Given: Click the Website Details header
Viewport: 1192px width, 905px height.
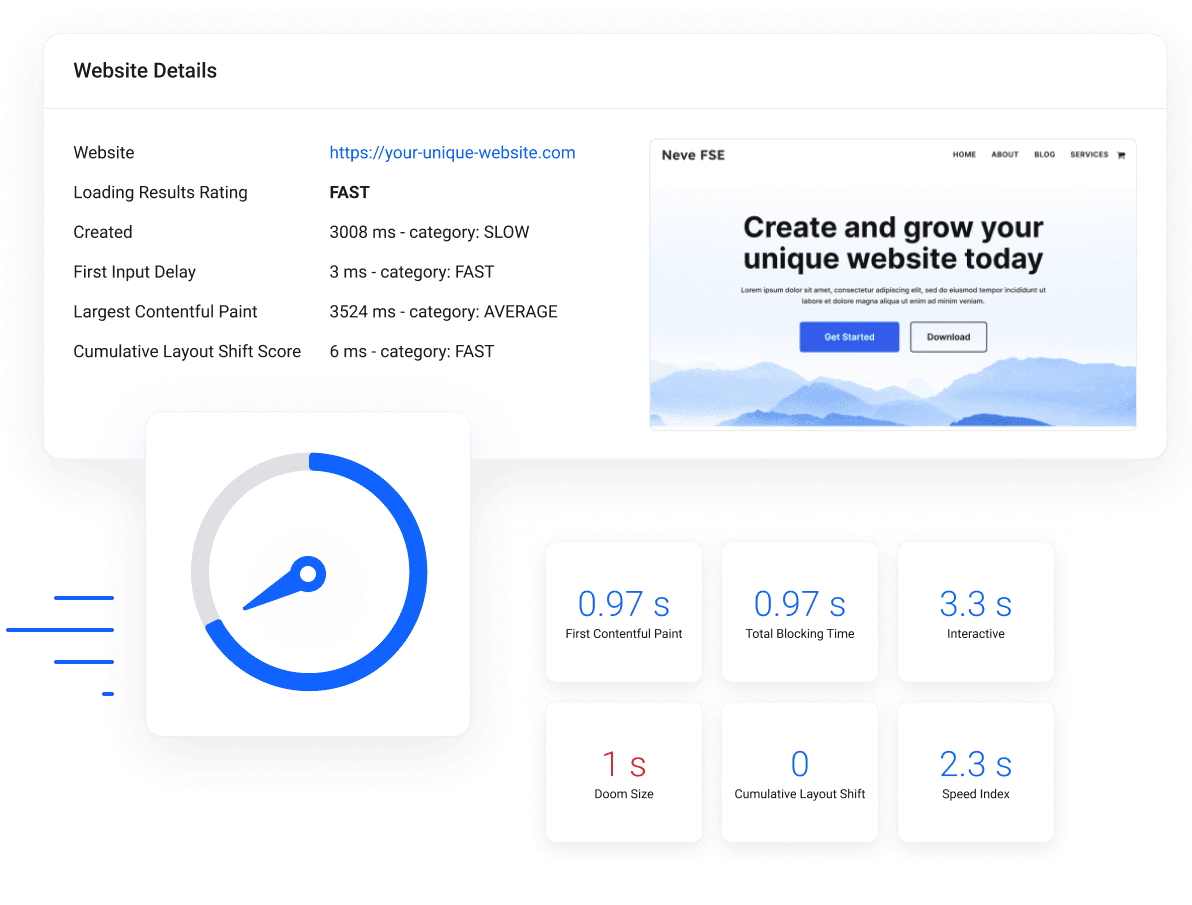Looking at the screenshot, I should (145, 70).
